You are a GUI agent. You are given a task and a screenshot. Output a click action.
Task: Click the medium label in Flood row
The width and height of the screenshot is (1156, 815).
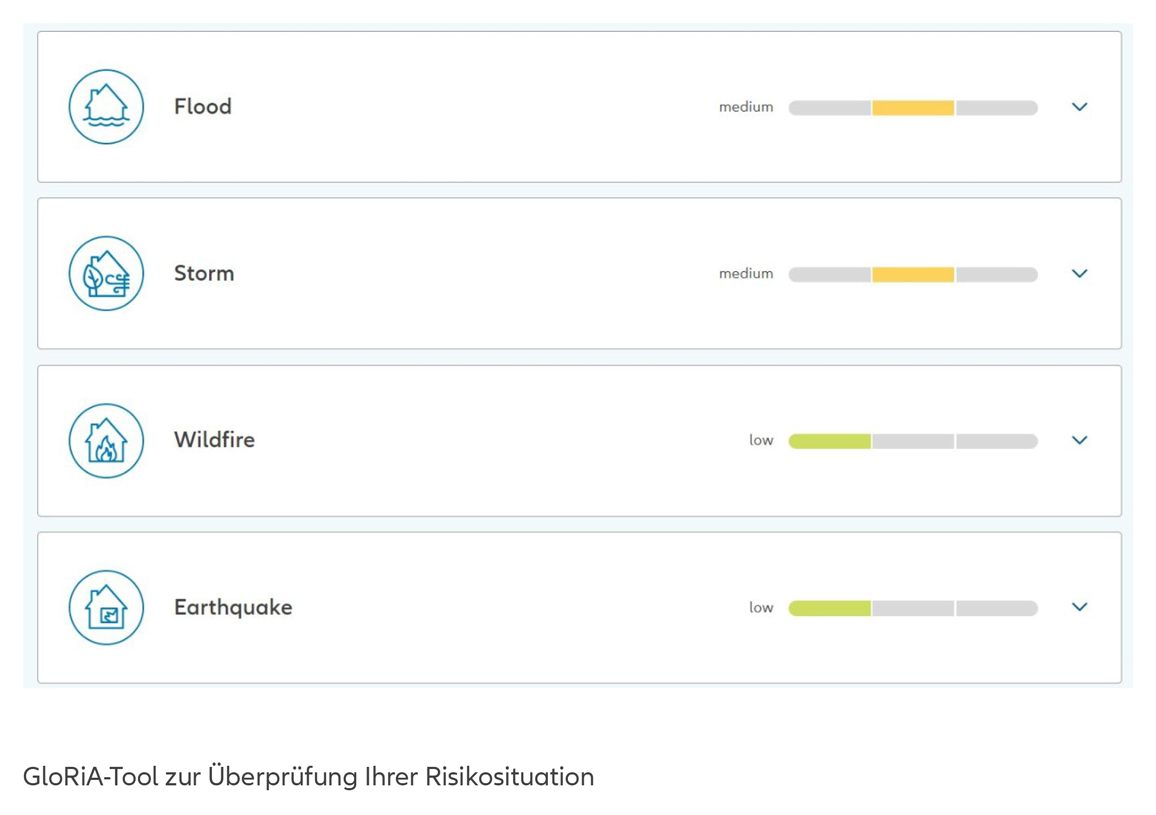point(746,107)
